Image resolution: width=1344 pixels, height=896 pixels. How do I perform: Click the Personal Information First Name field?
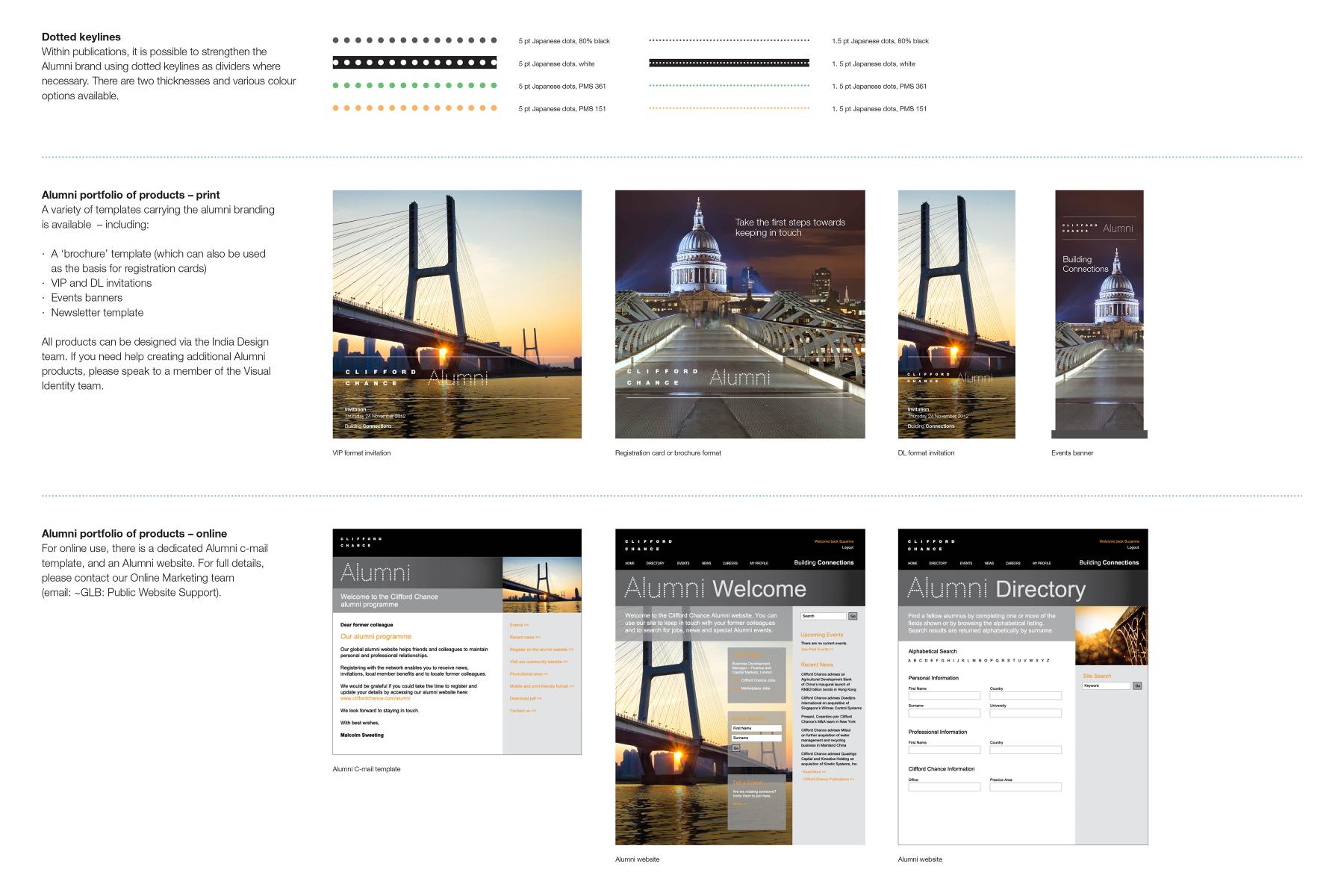(x=944, y=696)
